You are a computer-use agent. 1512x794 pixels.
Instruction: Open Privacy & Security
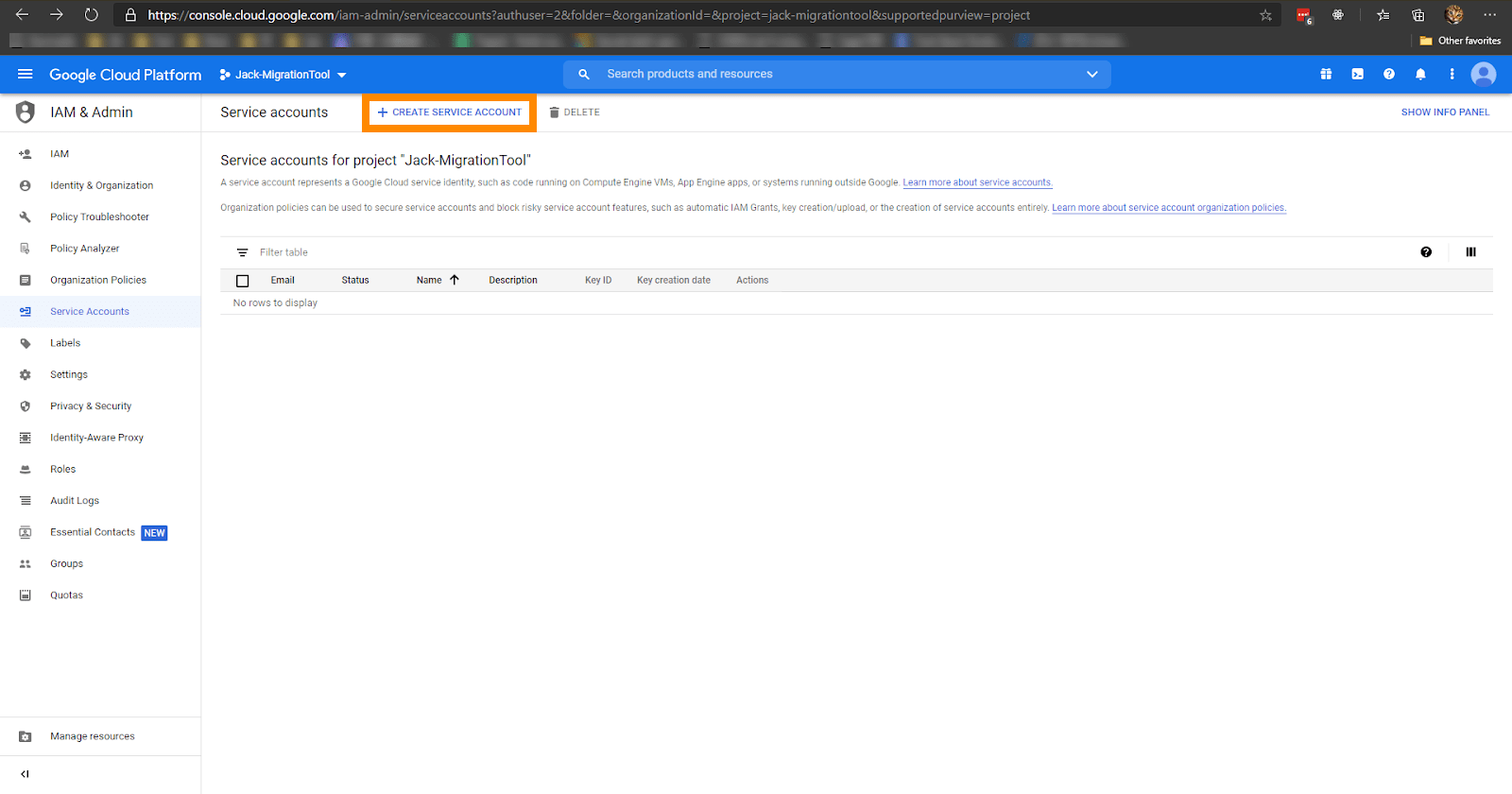click(x=91, y=406)
